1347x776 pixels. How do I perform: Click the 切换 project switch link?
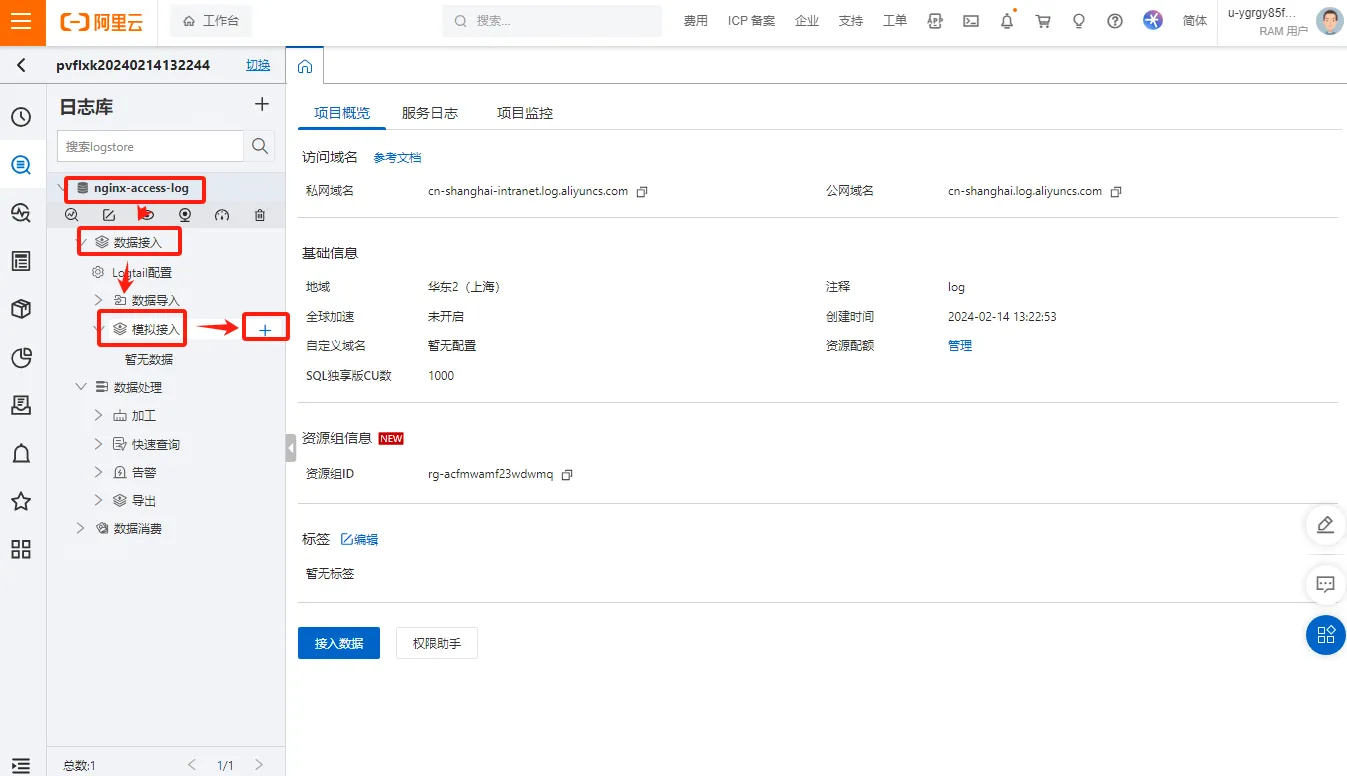pos(258,65)
